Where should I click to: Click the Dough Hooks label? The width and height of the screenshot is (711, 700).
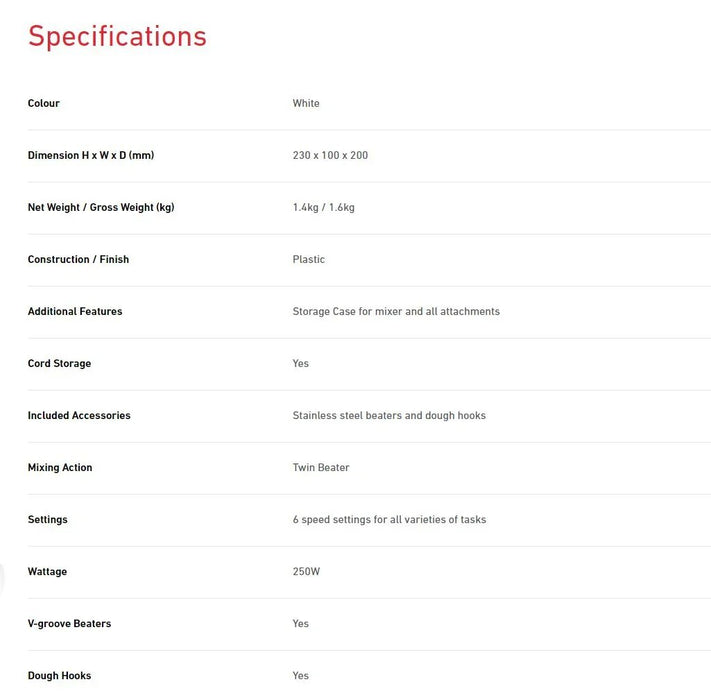(59, 676)
